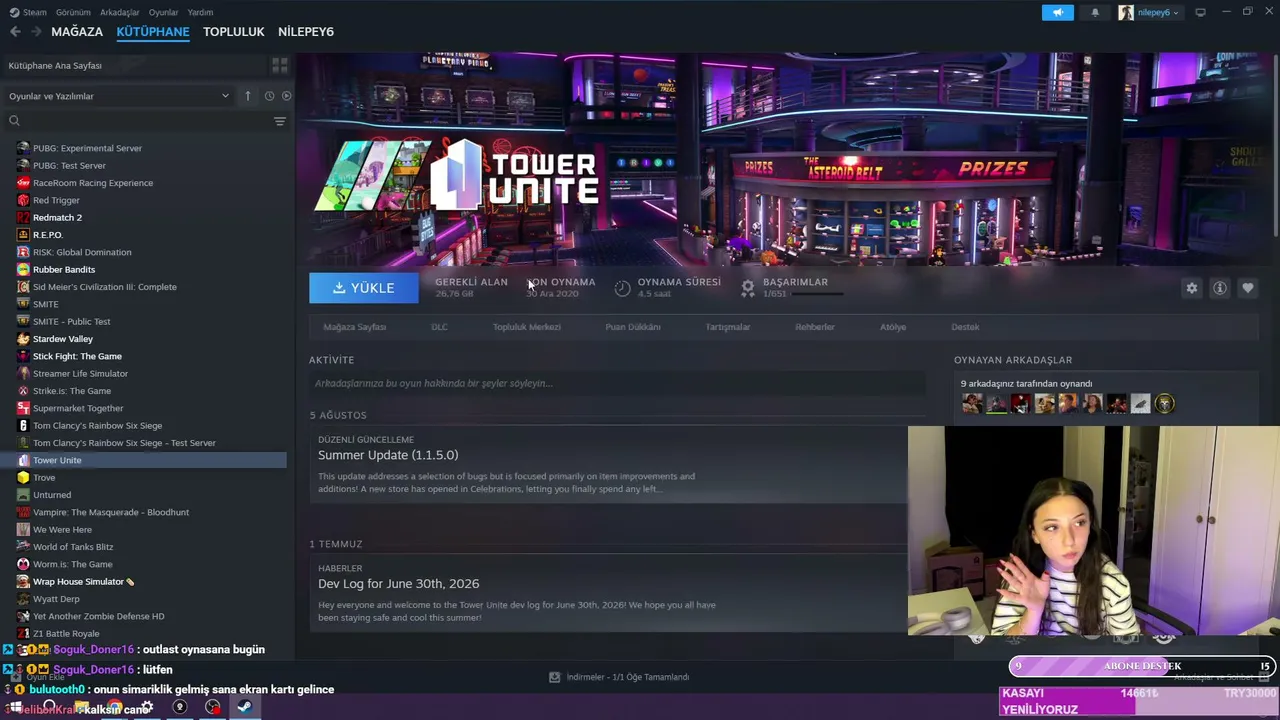Viewport: 1280px width, 720px height.
Task: Go back with the left arrow
Action: pyautogui.click(x=15, y=32)
